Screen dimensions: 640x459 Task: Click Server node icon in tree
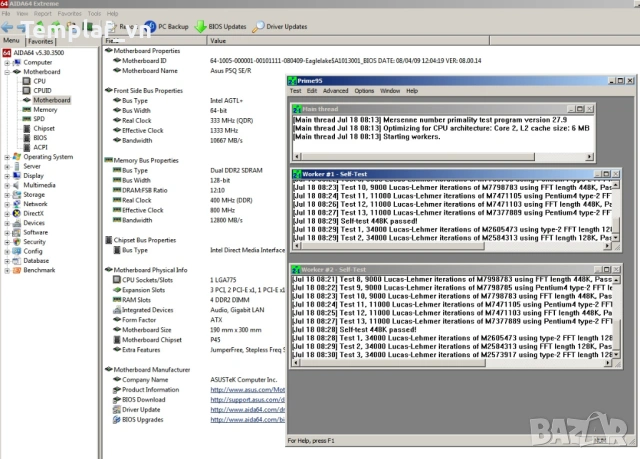pyautogui.click(x=17, y=166)
